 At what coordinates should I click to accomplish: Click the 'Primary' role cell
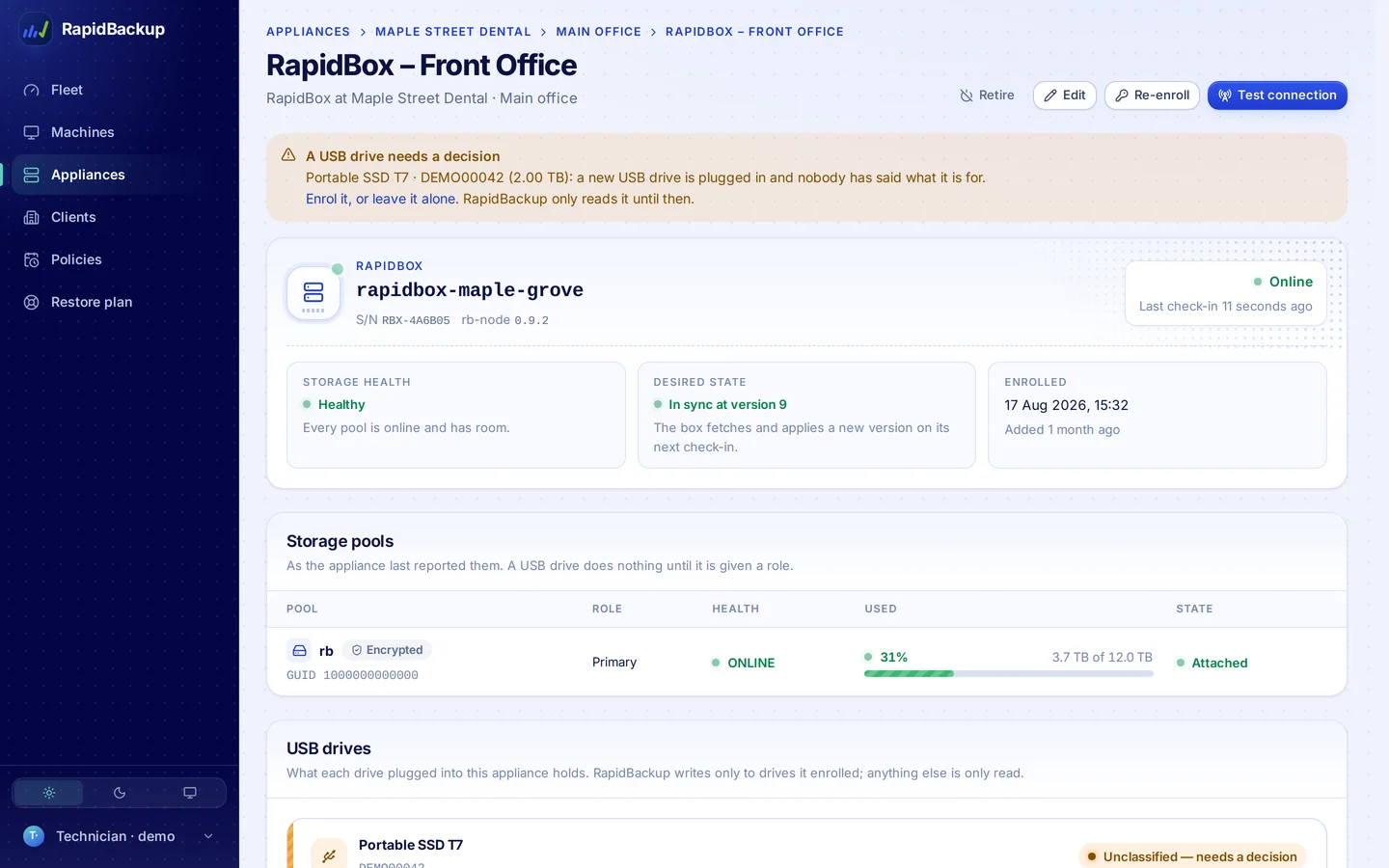point(614,662)
